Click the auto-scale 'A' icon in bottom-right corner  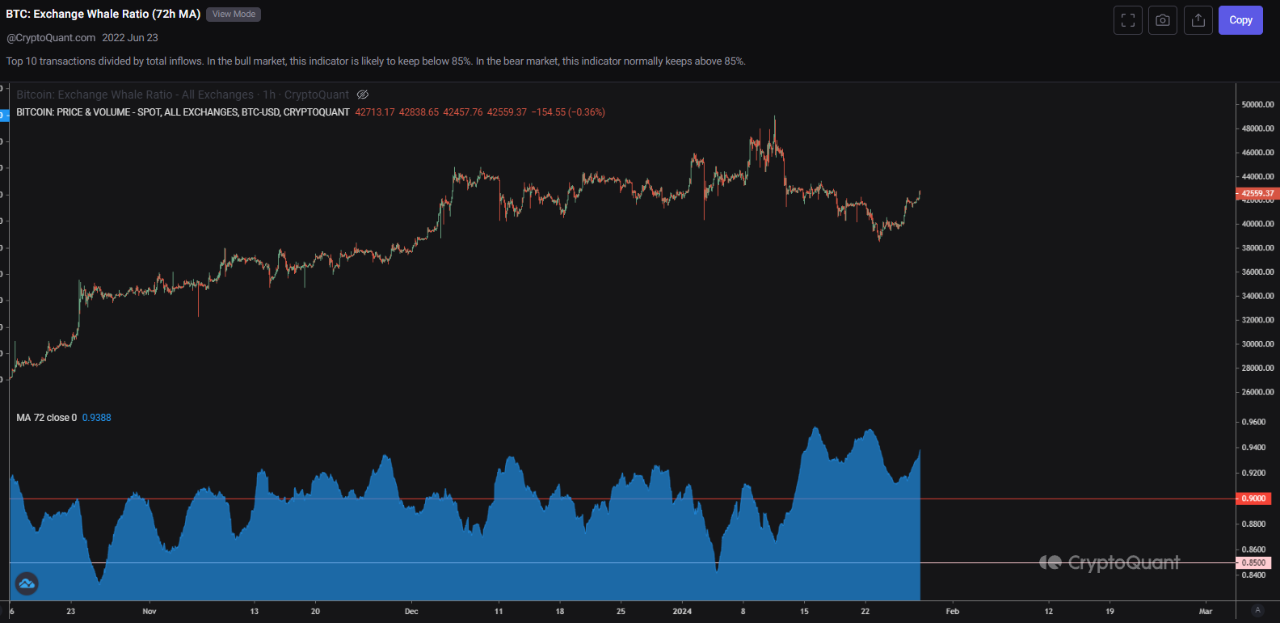pos(1259,610)
